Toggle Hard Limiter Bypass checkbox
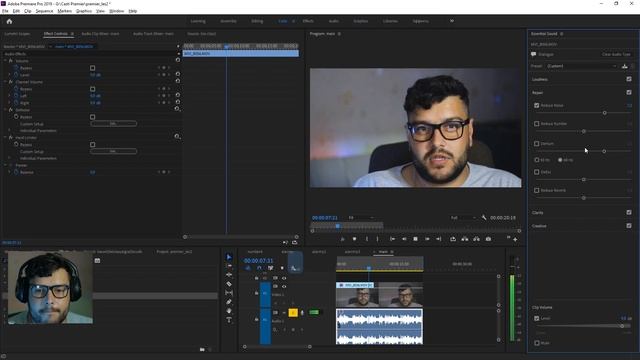Screen dimensions: 640x360 pyautogui.click(x=93, y=144)
